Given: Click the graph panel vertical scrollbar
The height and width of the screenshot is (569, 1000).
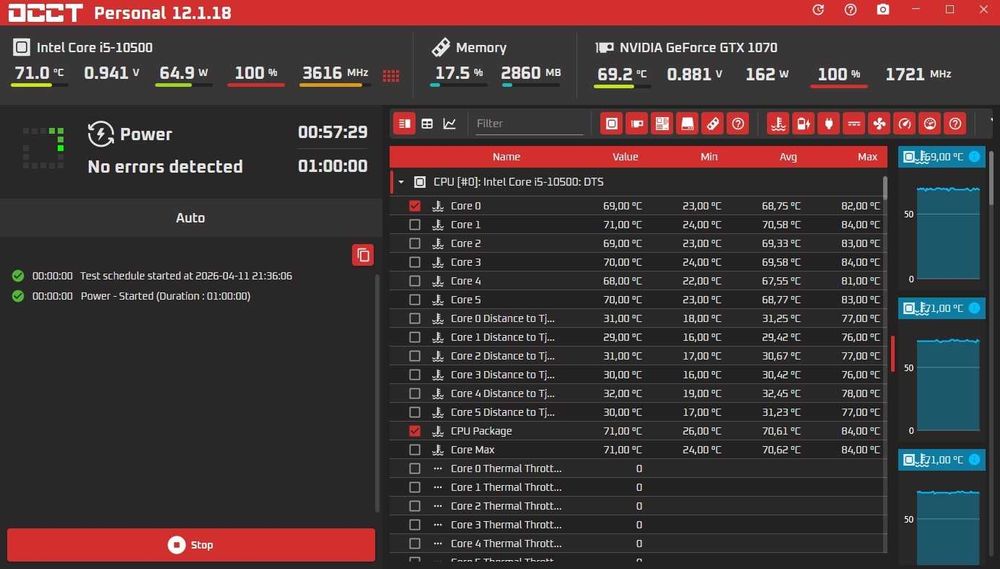Looking at the screenshot, I should tap(990, 177).
